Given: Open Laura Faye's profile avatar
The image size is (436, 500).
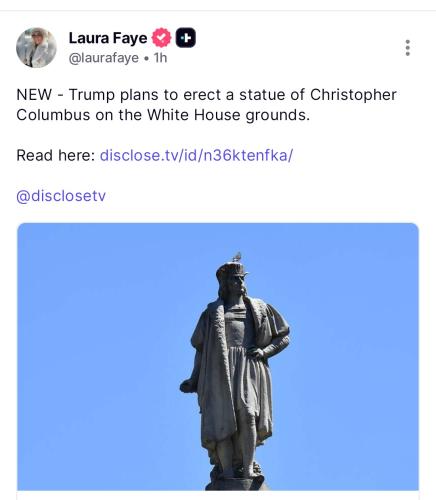Looking at the screenshot, I should tap(36, 48).
